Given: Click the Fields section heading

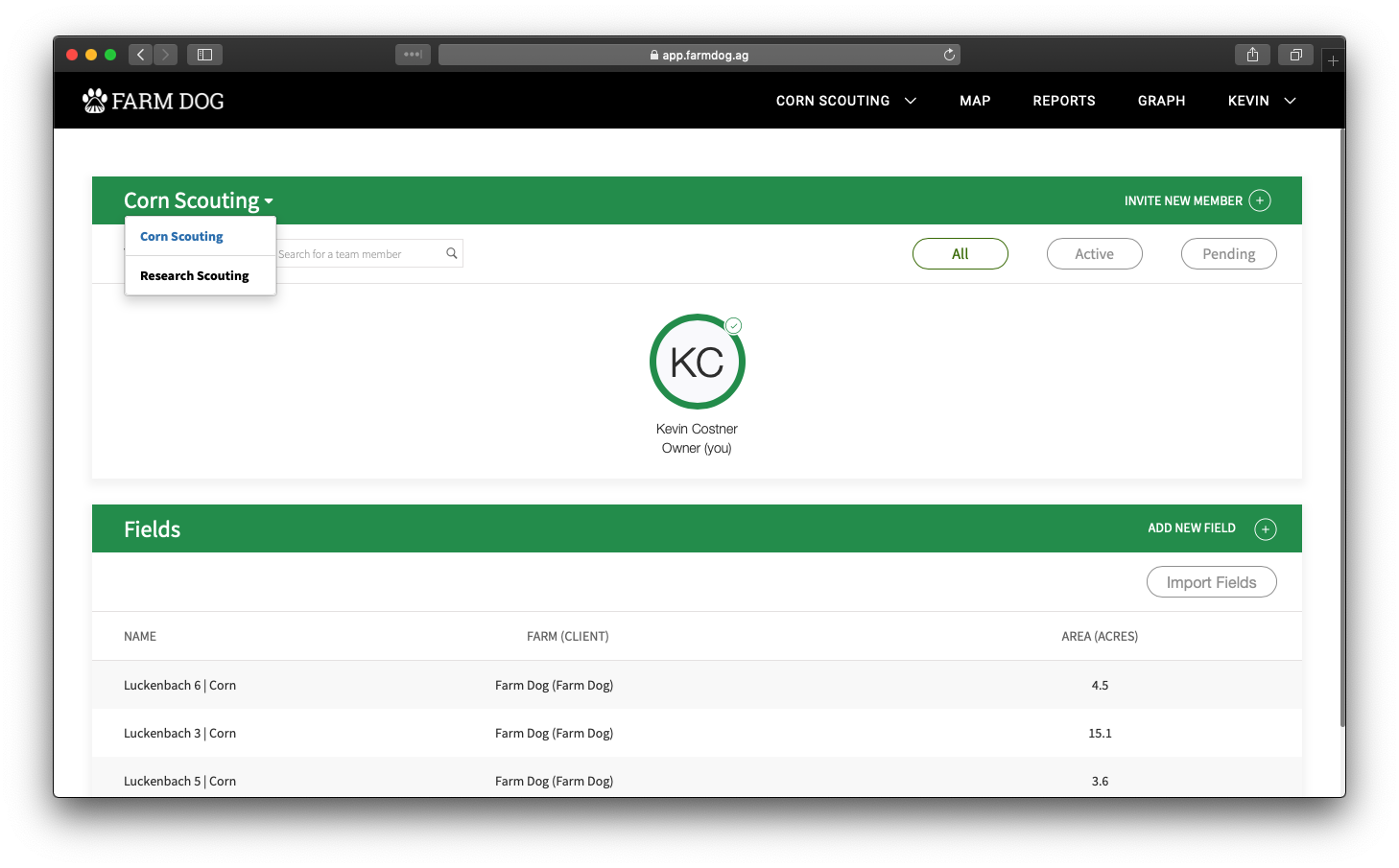Looking at the screenshot, I should pyautogui.click(x=153, y=529).
